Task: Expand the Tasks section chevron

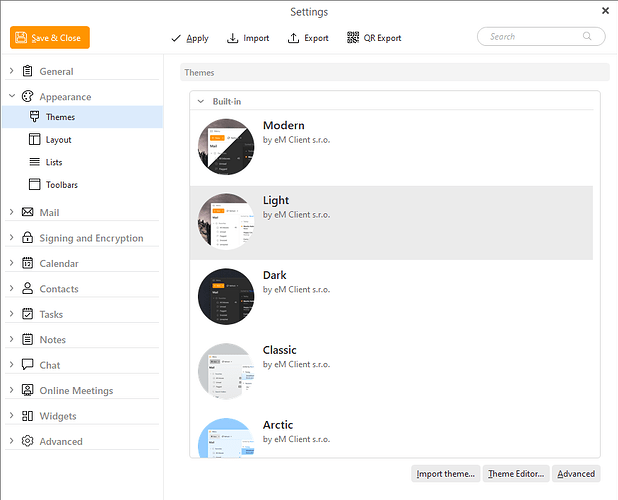Action: click(x=11, y=314)
